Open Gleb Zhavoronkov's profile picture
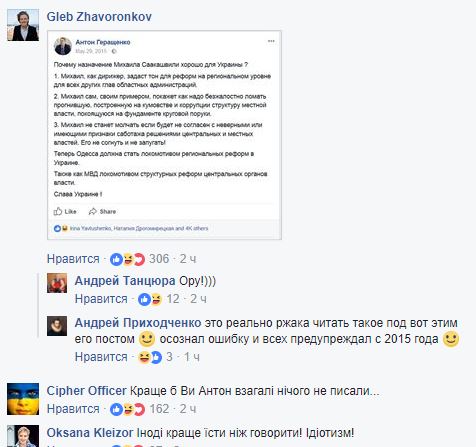 (23, 25)
